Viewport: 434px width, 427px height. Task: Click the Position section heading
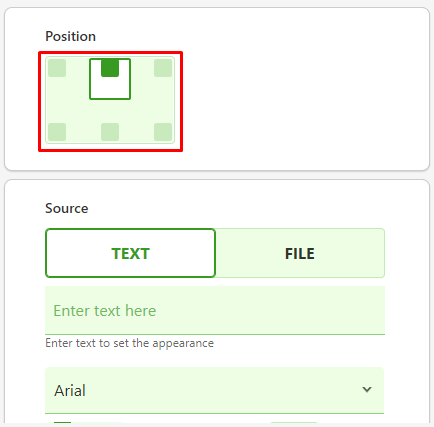coord(70,36)
